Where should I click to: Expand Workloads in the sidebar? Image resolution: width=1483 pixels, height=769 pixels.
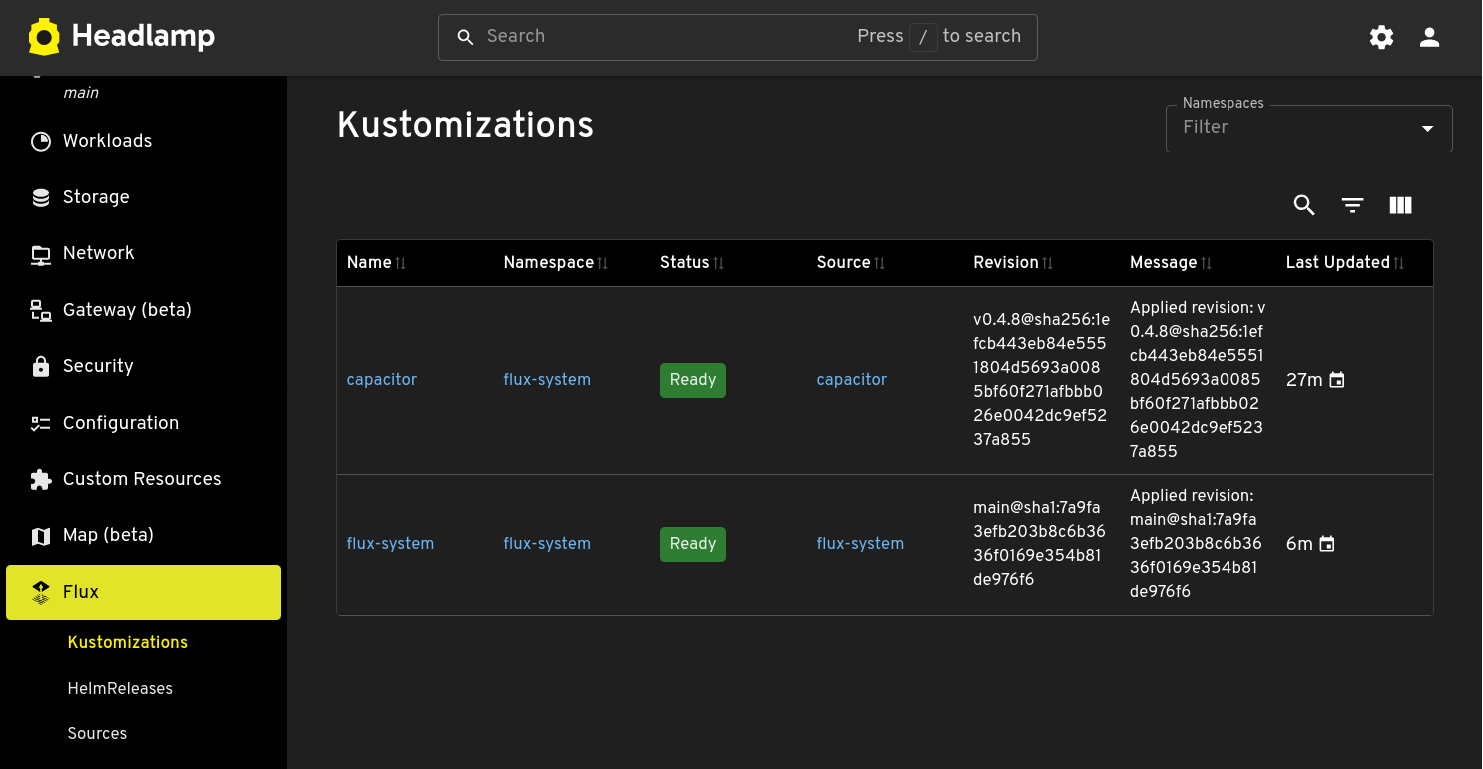click(x=107, y=141)
